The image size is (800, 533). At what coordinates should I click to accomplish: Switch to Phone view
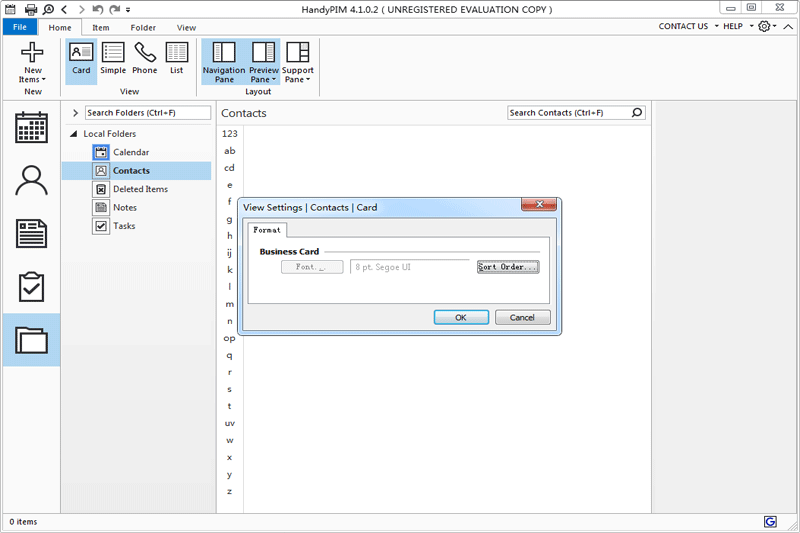(x=145, y=59)
